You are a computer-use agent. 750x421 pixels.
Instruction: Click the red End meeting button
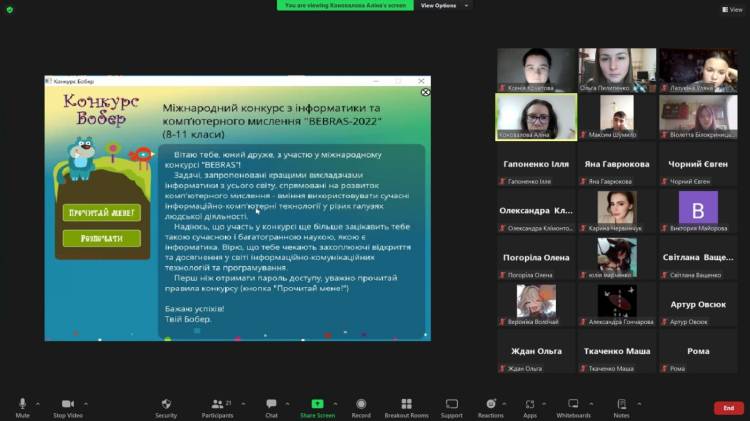coord(728,408)
